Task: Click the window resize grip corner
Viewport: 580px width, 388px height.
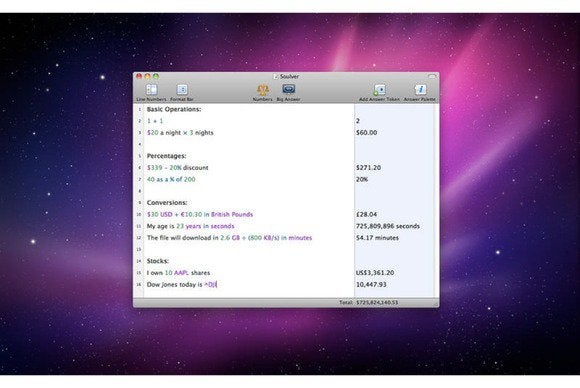Action: (x=436, y=304)
